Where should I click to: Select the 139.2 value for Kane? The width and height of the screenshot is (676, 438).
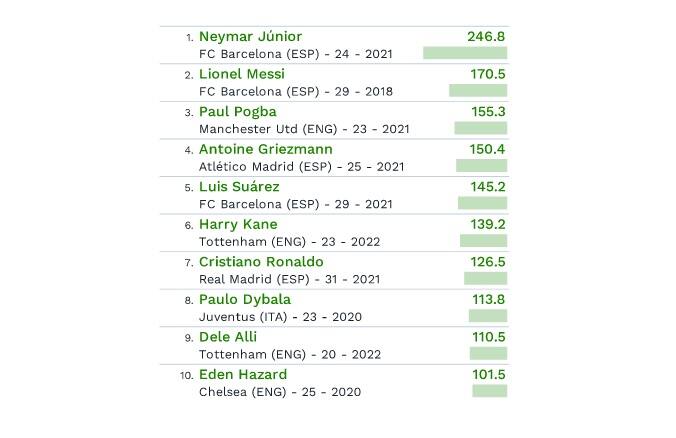coord(488,224)
